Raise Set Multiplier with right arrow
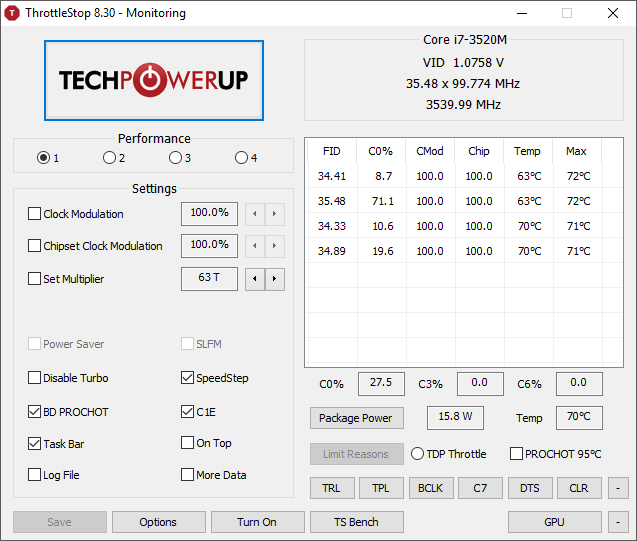Viewport: 637px width, 541px height. click(275, 279)
